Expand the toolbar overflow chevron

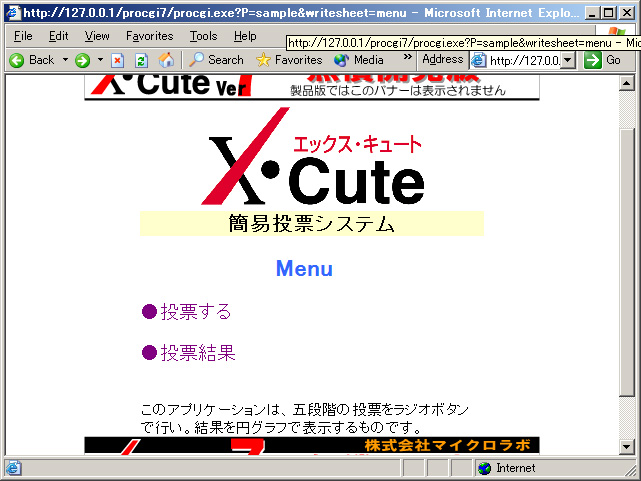407,57
